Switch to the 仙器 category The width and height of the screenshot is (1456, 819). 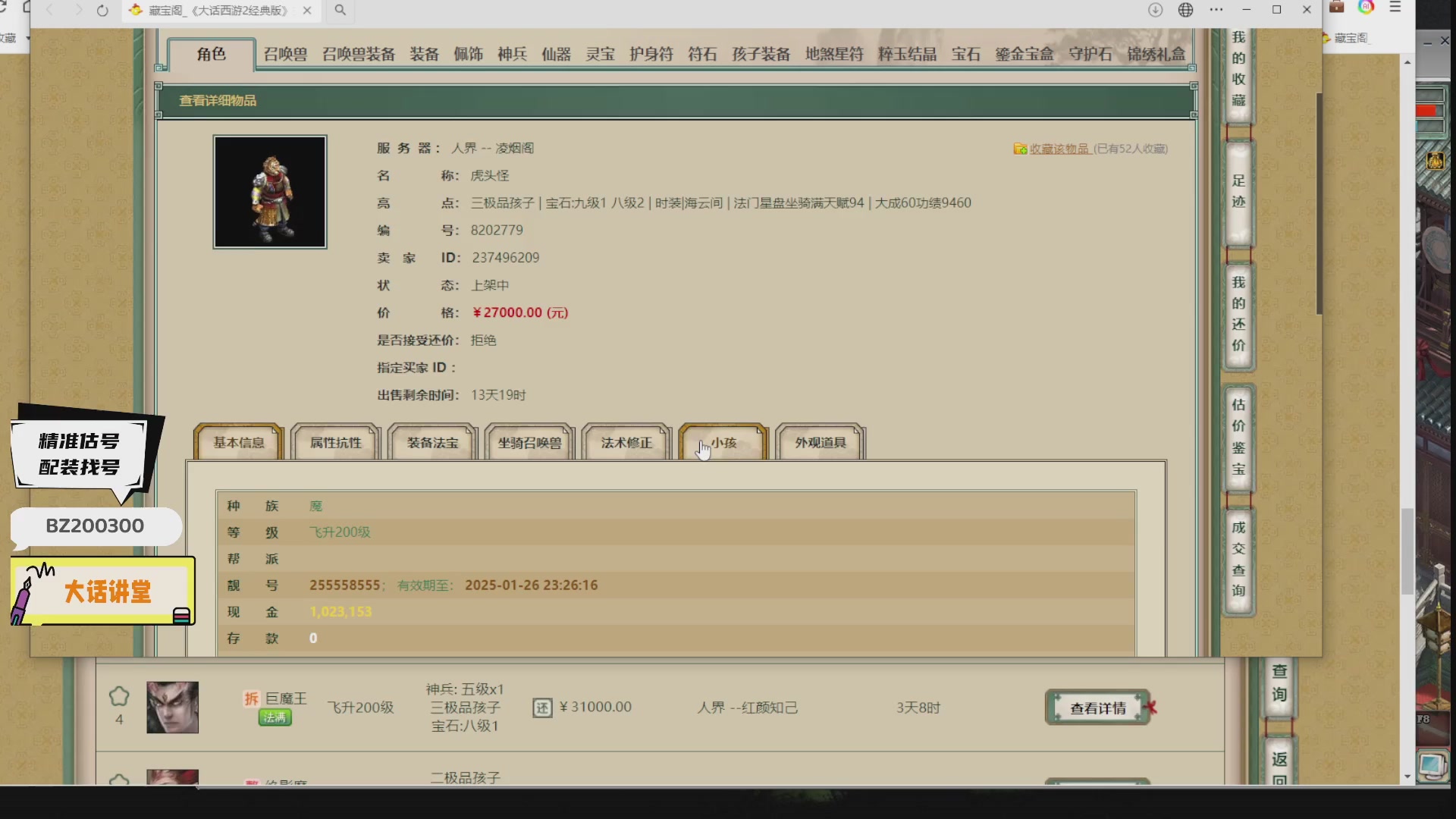pyautogui.click(x=556, y=54)
